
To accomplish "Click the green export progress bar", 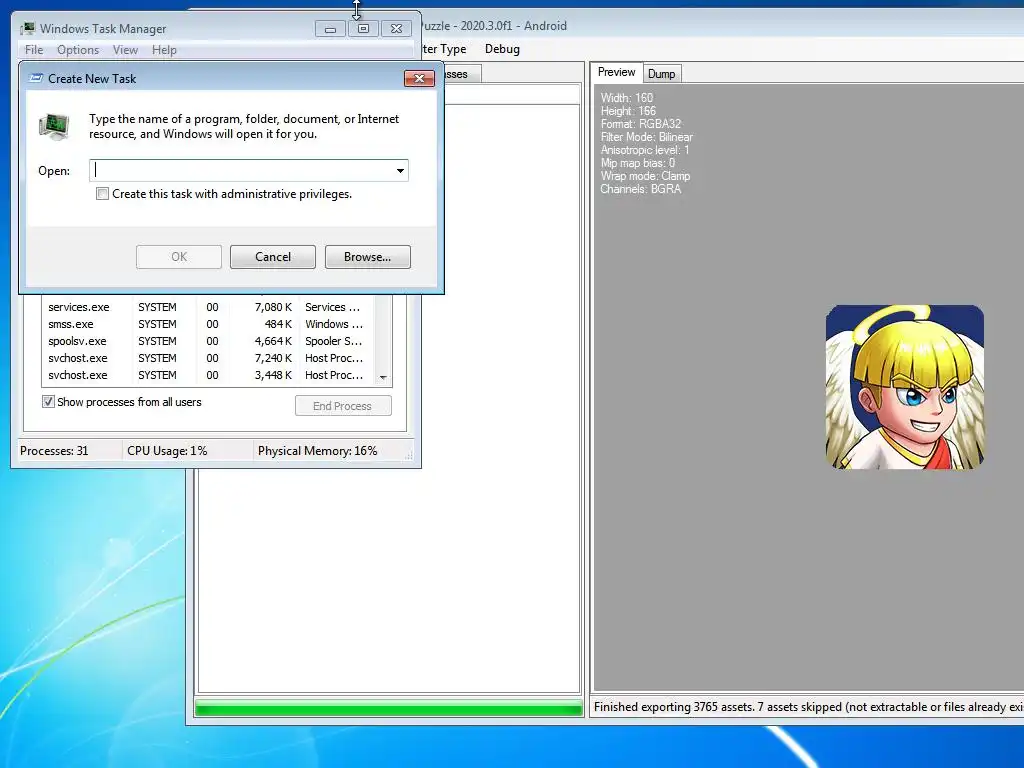I will pyautogui.click(x=389, y=709).
